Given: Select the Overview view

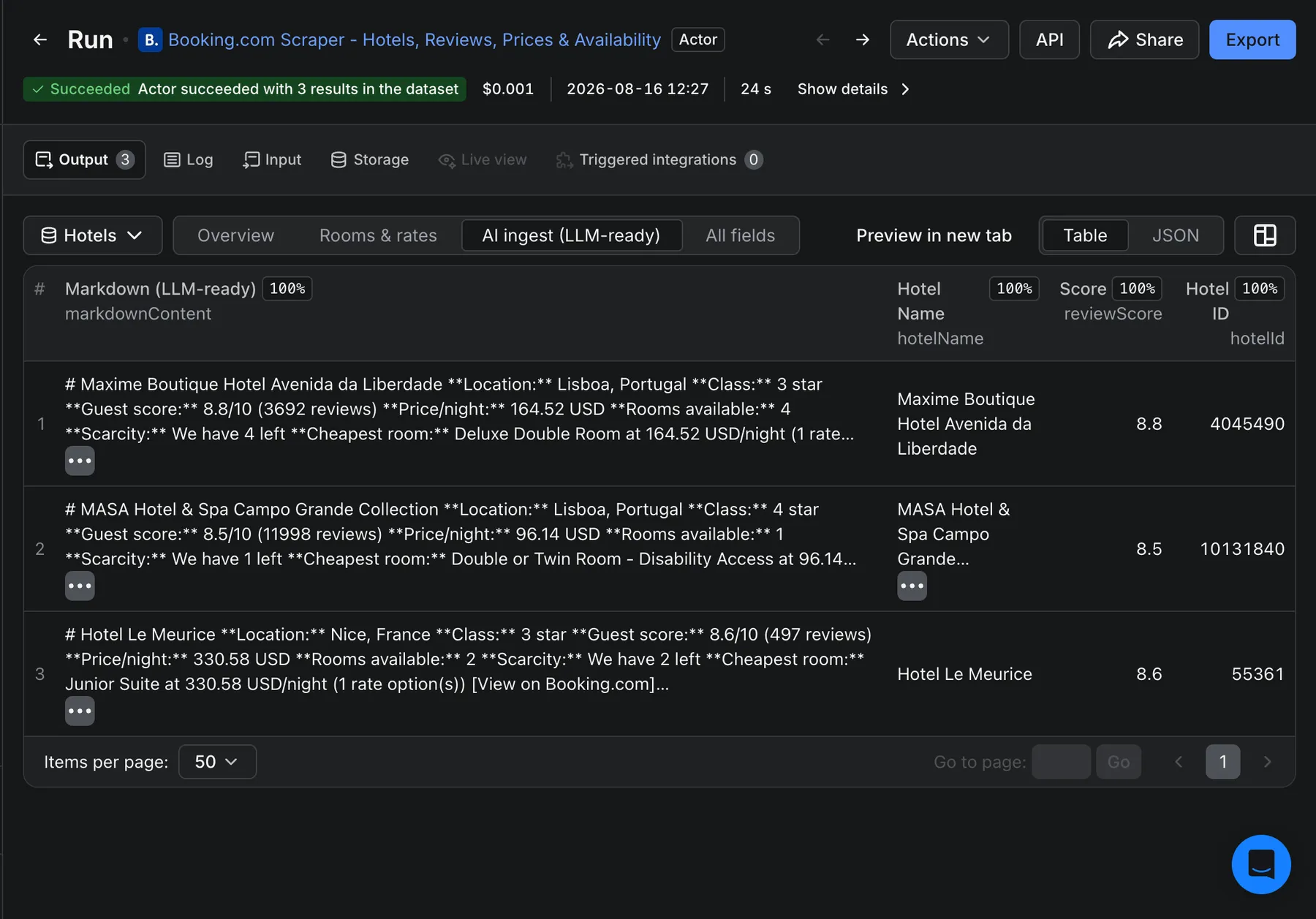Looking at the screenshot, I should pos(235,235).
